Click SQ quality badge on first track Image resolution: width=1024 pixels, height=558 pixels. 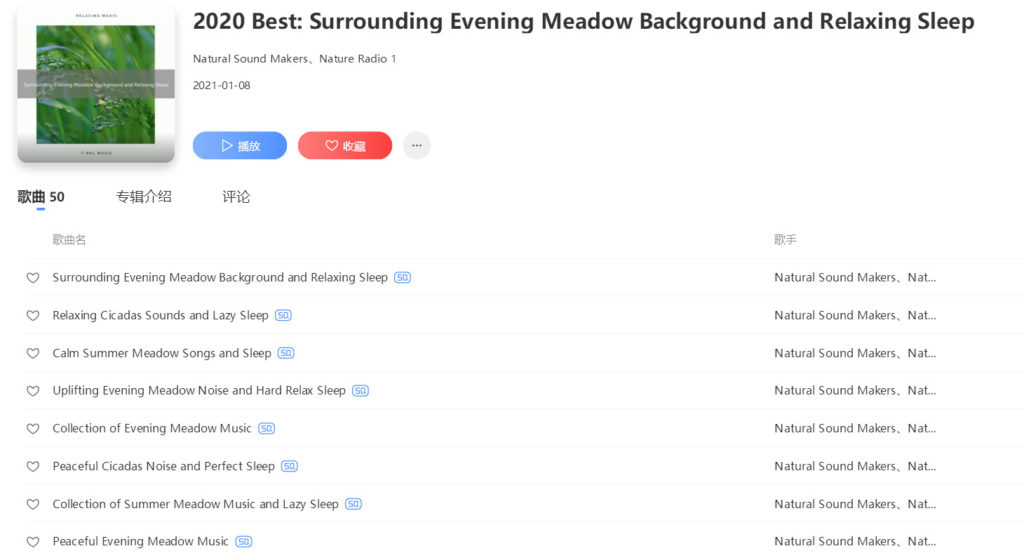[x=402, y=278]
